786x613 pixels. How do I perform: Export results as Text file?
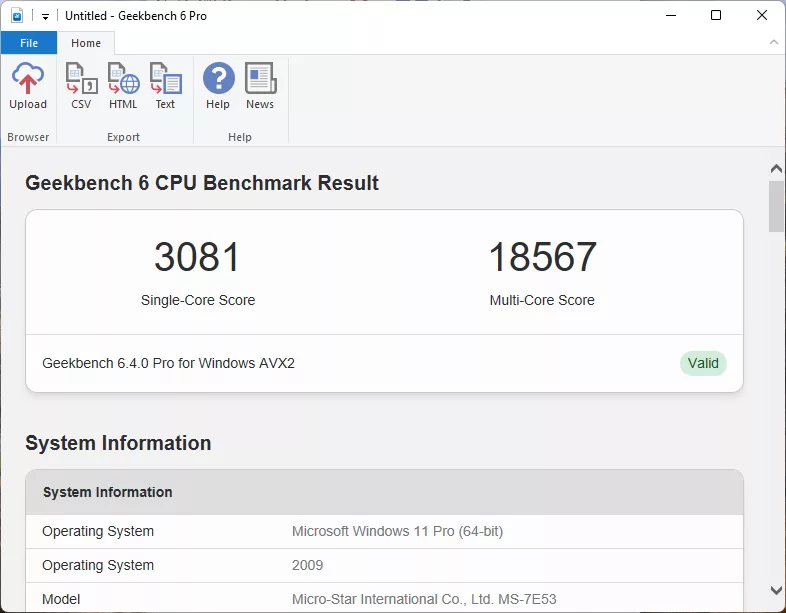[165, 86]
